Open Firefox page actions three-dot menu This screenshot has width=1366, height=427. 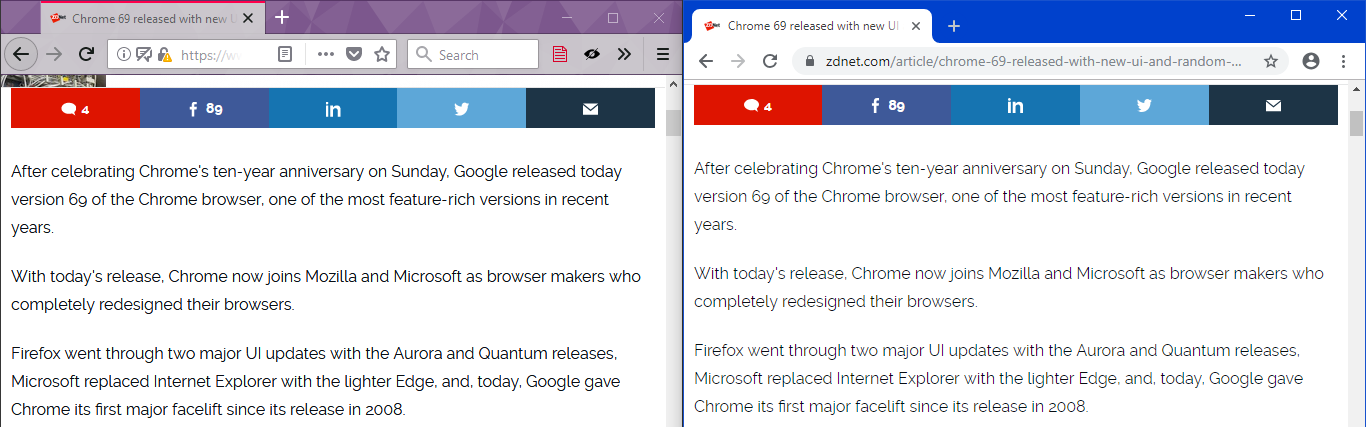click(x=325, y=54)
